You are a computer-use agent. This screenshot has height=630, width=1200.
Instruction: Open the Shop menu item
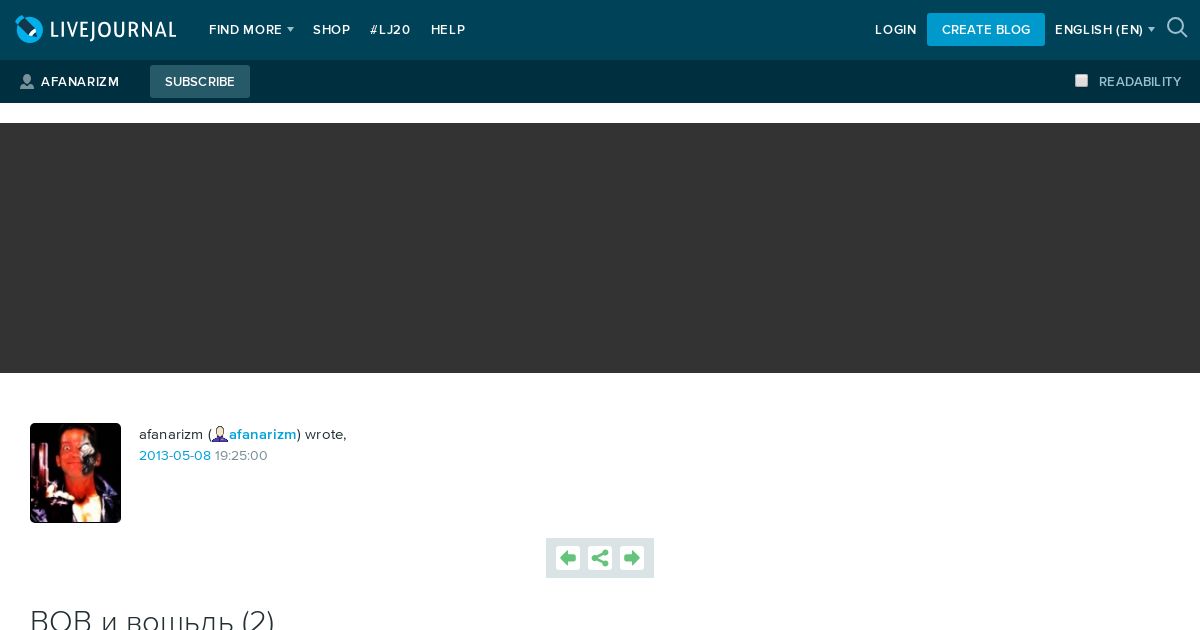pos(331,30)
